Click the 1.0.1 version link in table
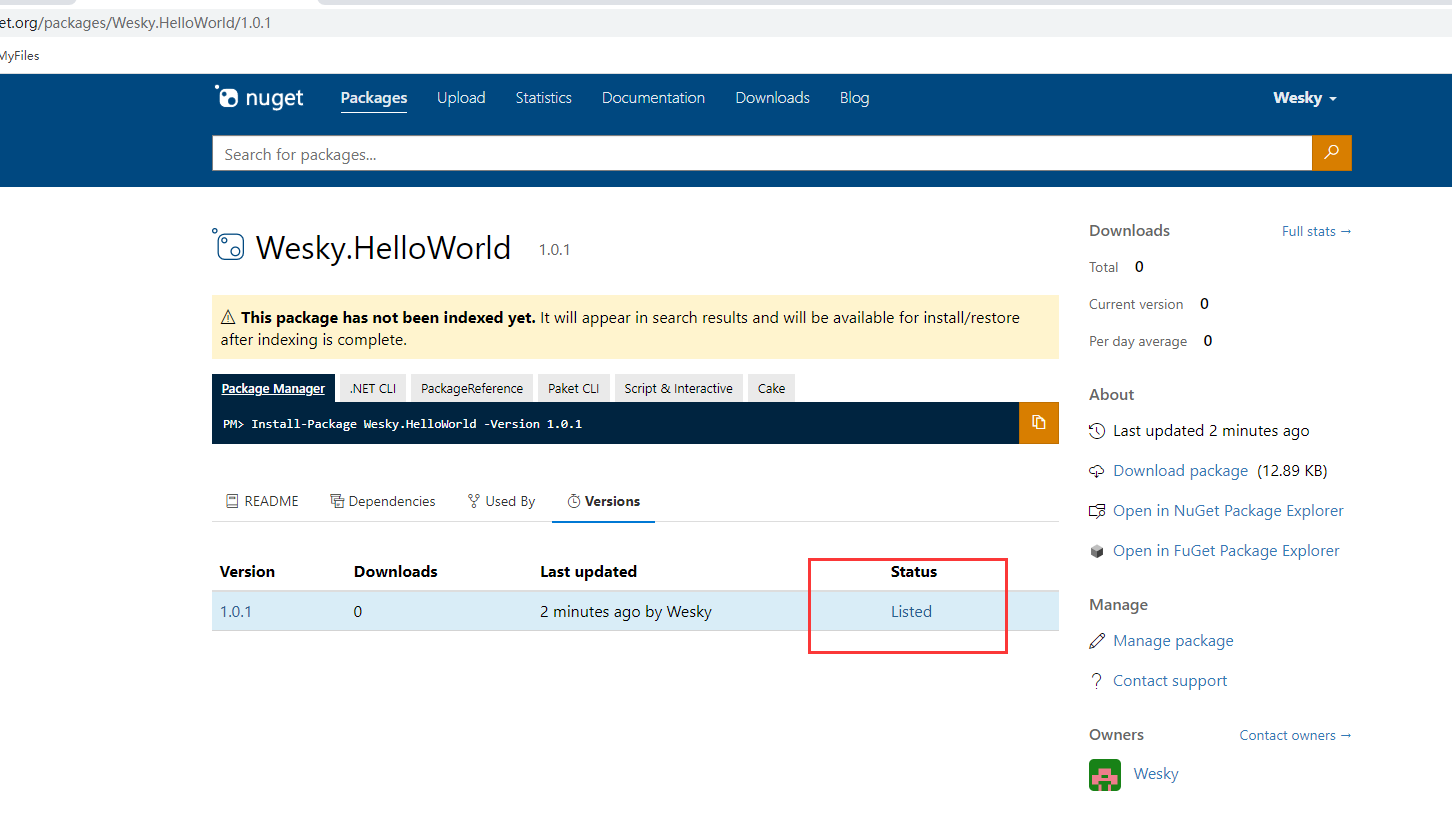1452x824 pixels. [x=236, y=611]
